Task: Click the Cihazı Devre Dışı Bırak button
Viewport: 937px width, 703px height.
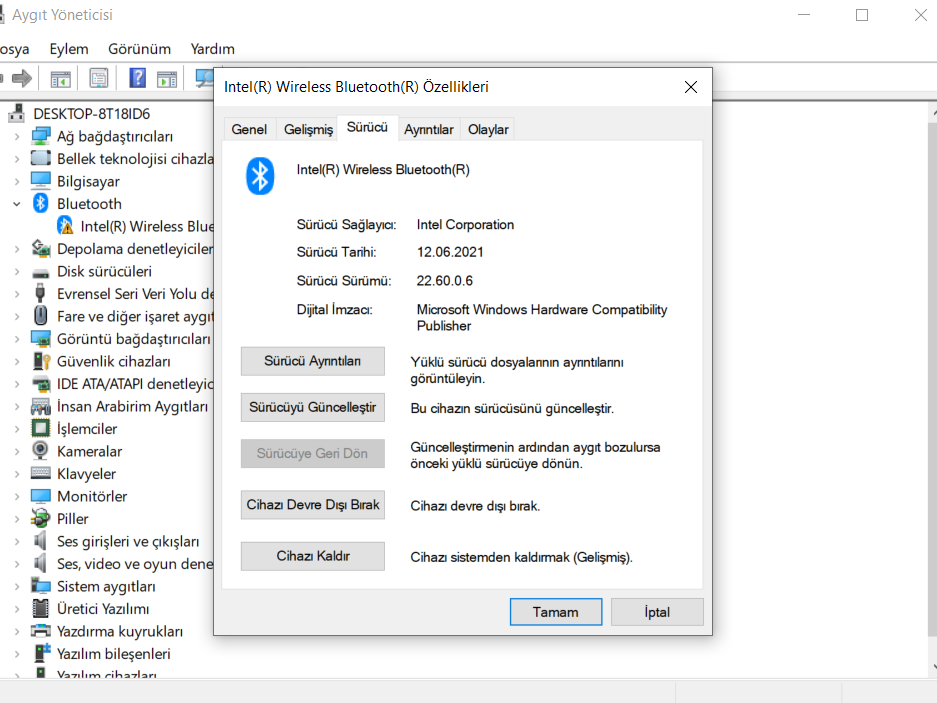Action: point(313,505)
